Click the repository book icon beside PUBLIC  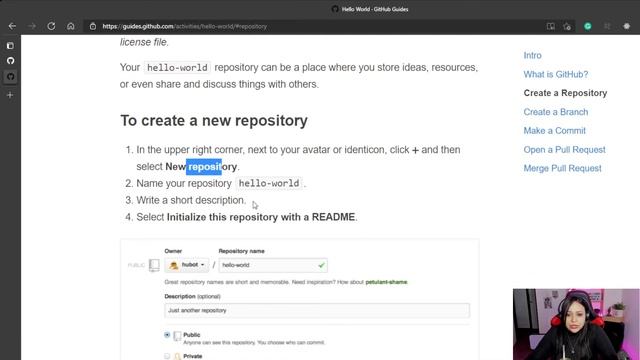point(154,265)
